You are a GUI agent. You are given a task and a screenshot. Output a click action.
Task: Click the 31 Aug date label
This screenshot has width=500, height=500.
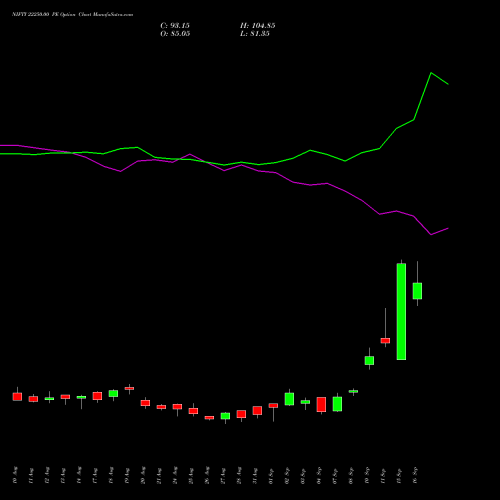(x=255, y=475)
